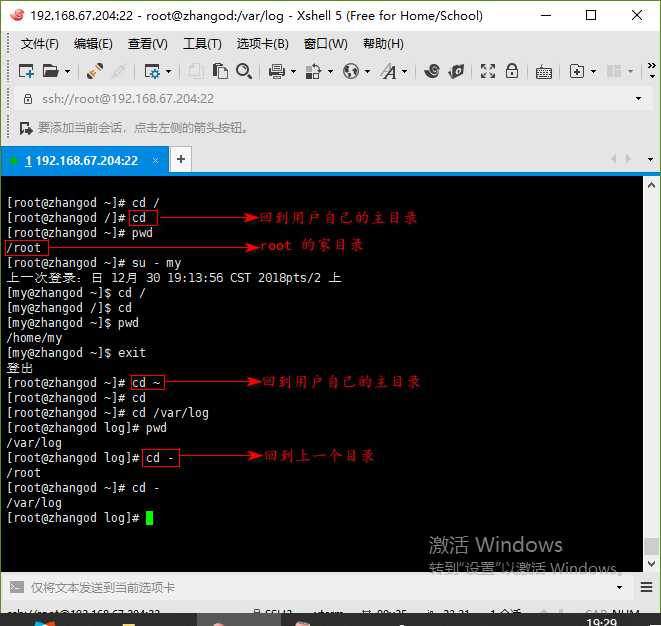Open session Properties gear icon
The image size is (661, 626).
[x=152, y=72]
